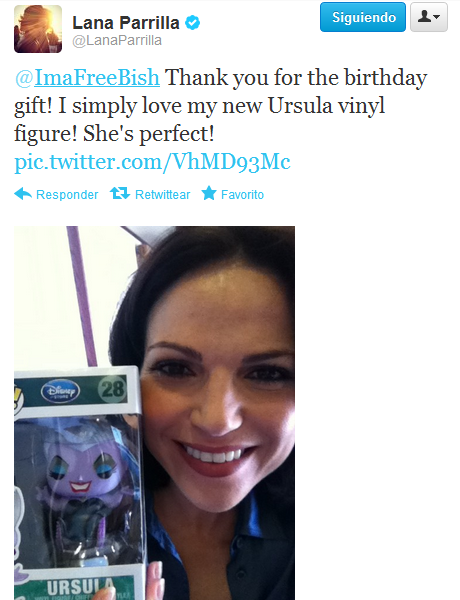Click the Ursula figure box in the photo
This screenshot has height=600, width=460.
[x=78, y=483]
